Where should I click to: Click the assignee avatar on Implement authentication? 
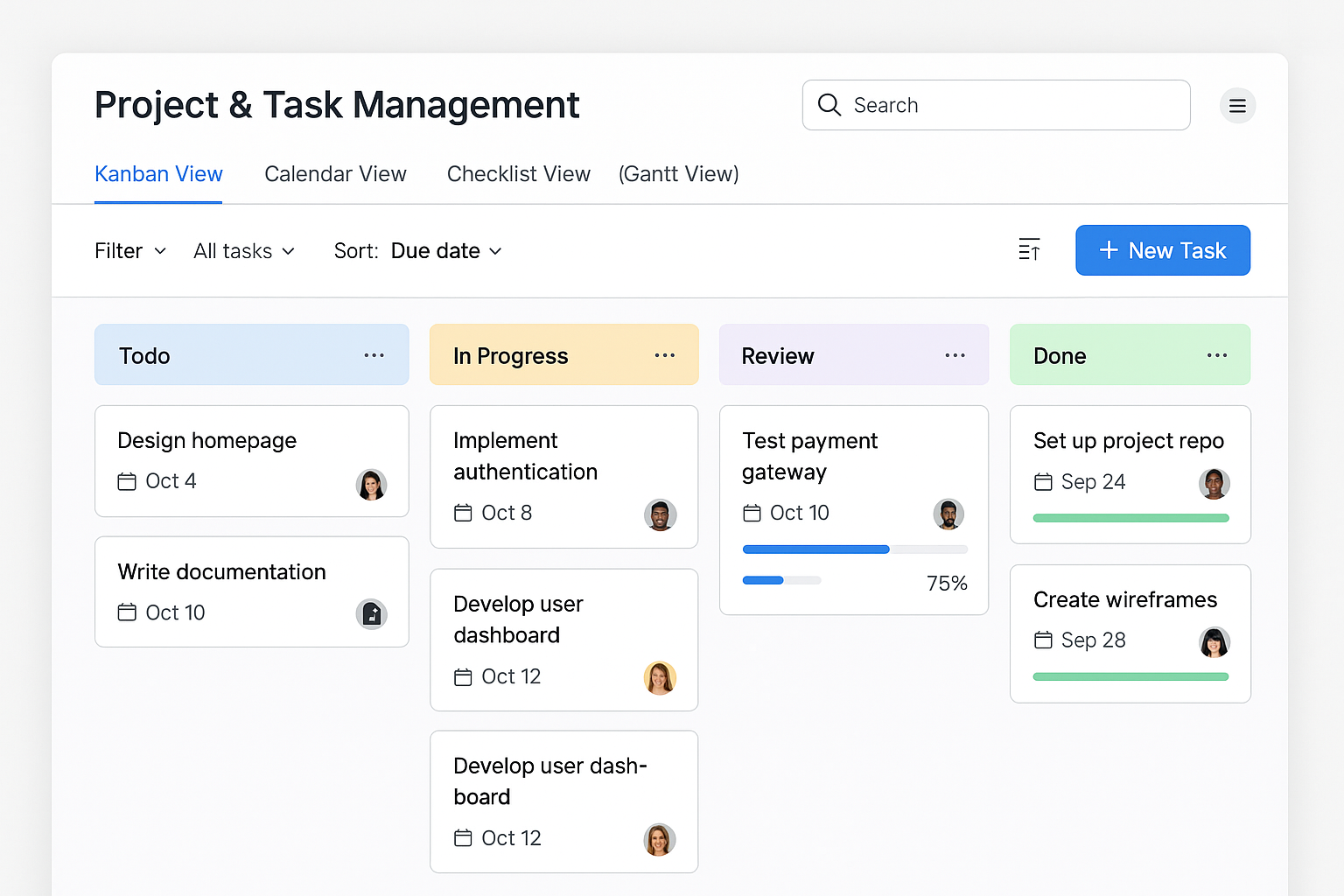661,514
